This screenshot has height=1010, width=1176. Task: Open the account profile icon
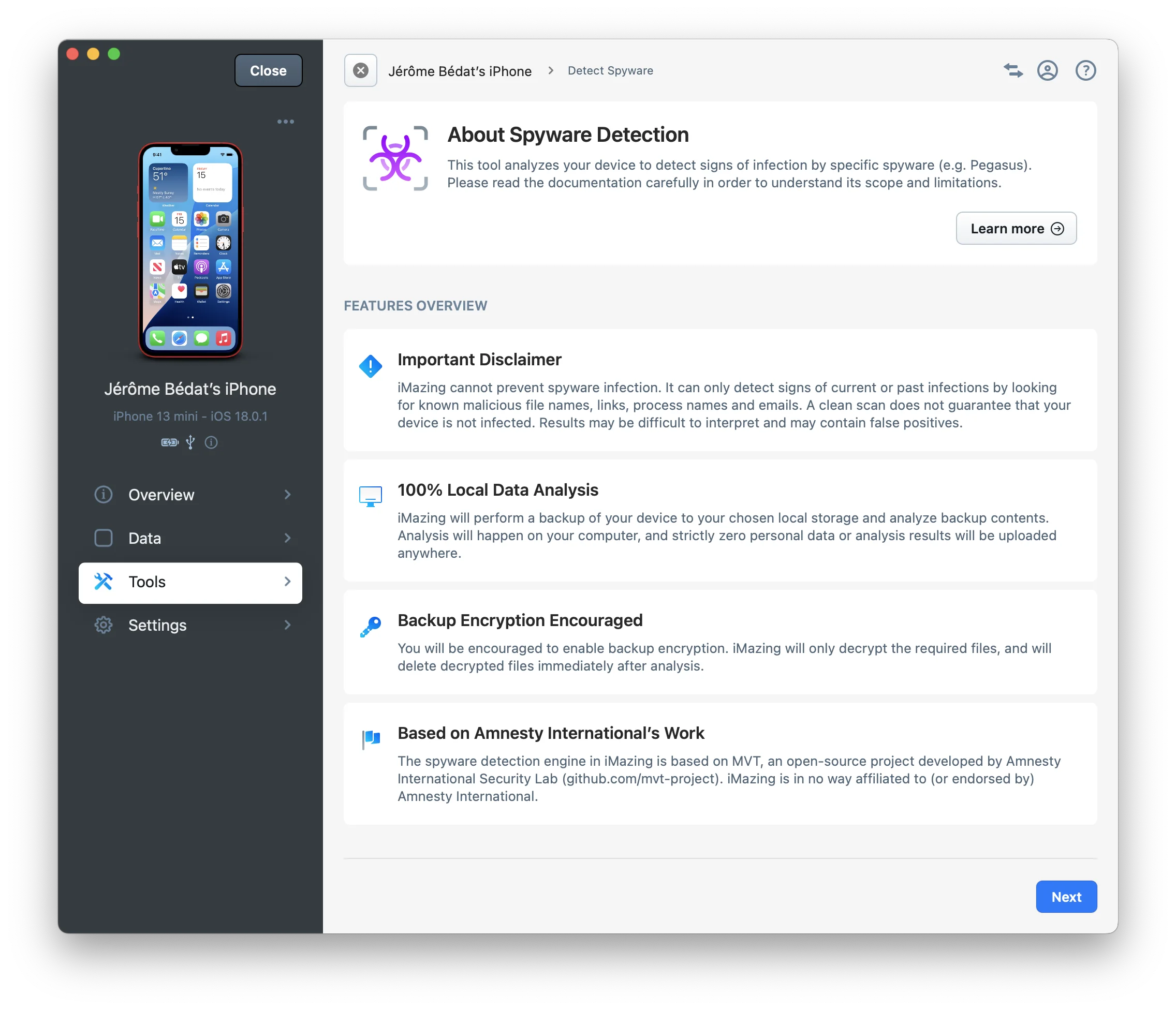[1047, 70]
